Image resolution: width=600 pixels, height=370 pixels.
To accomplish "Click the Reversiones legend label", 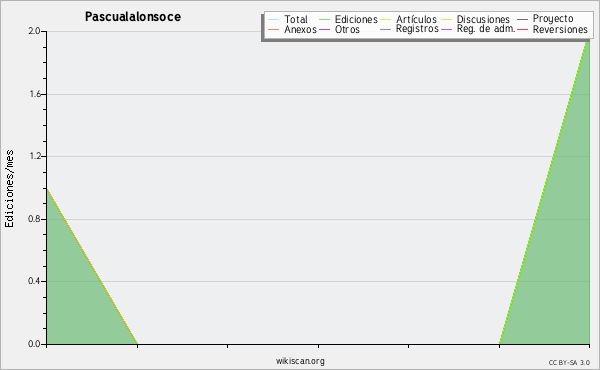I will [560, 29].
